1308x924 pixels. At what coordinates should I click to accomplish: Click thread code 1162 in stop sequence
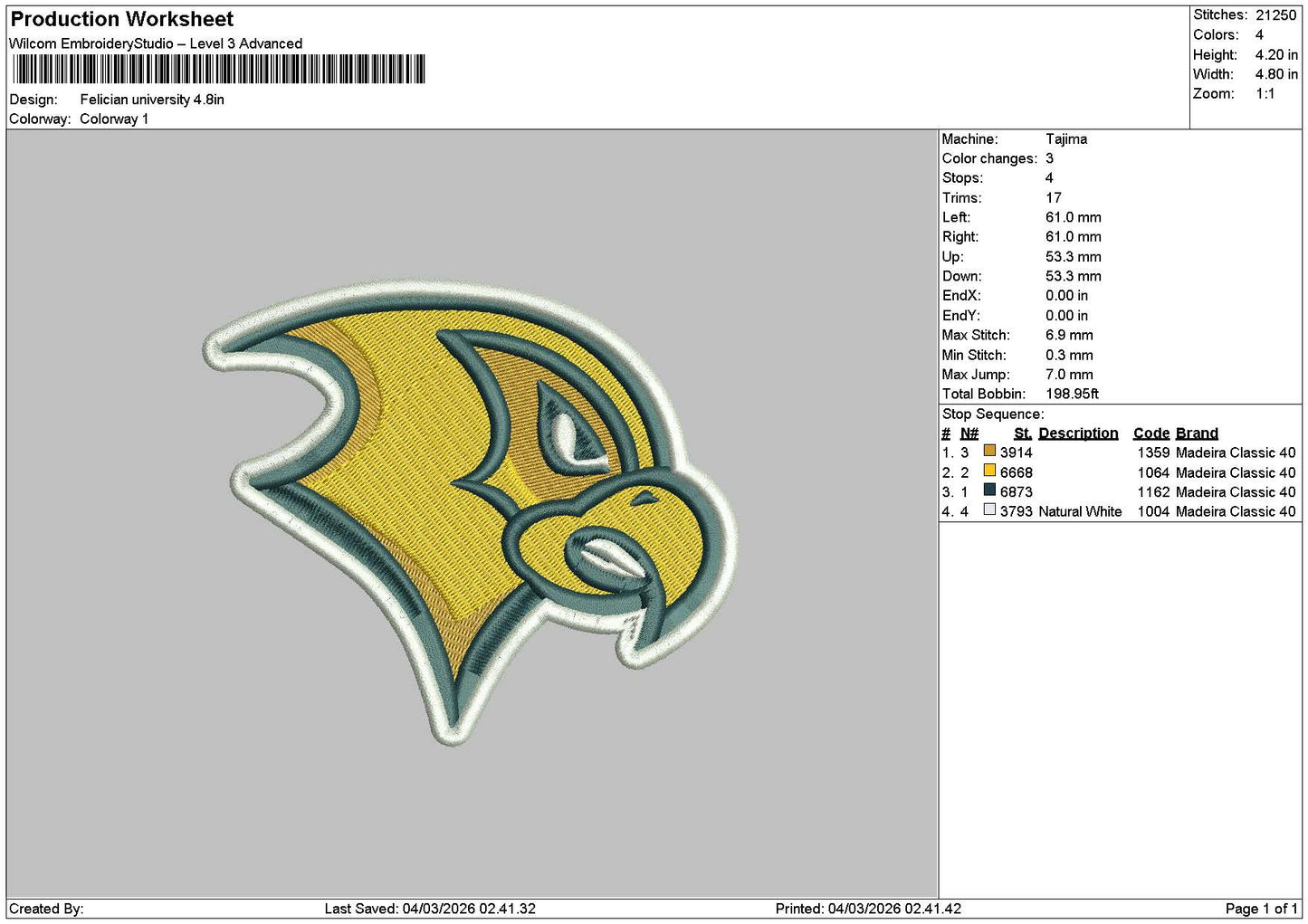point(1154,492)
